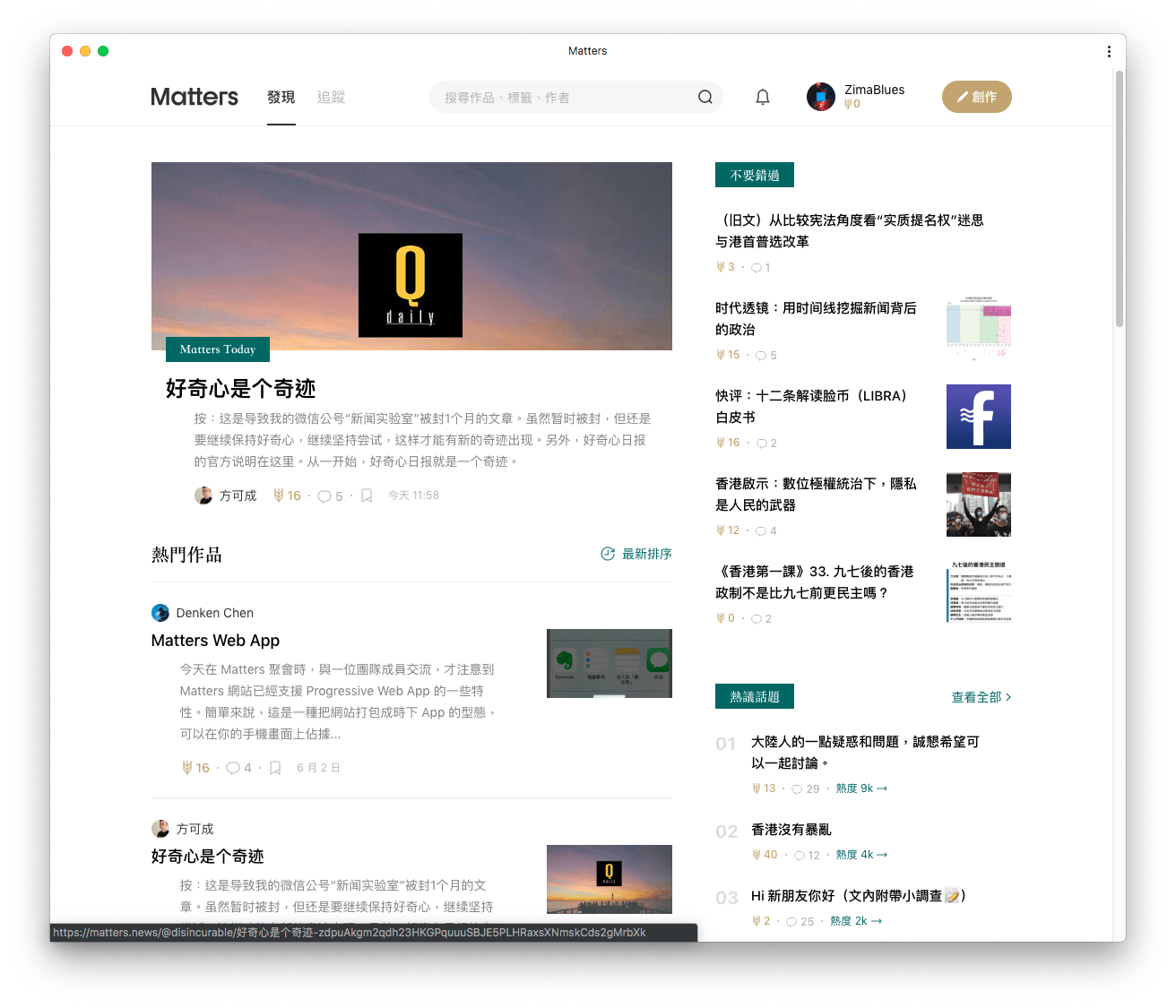
Task: Click the 不要錯過 section label
Action: coord(755,176)
